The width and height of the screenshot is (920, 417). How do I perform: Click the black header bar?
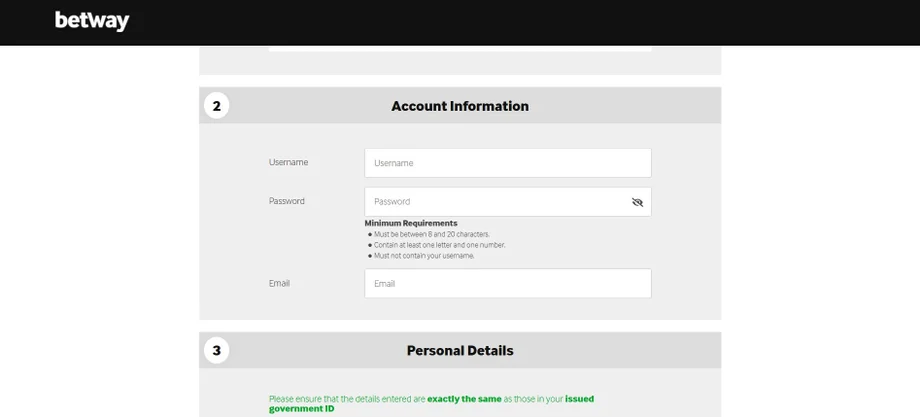pyautogui.click(x=460, y=22)
